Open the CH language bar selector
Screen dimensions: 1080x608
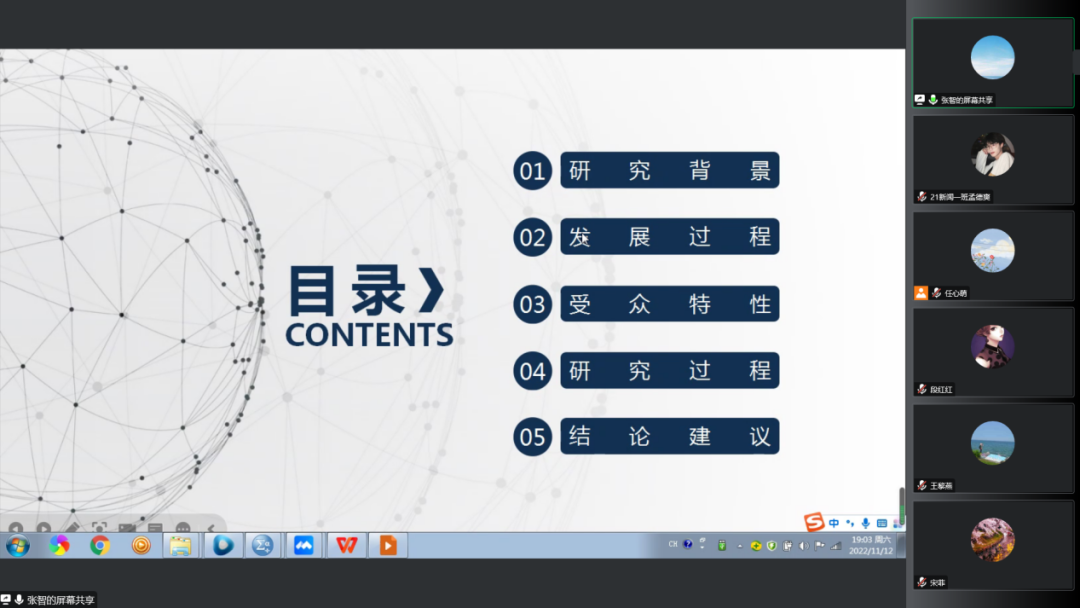click(673, 544)
